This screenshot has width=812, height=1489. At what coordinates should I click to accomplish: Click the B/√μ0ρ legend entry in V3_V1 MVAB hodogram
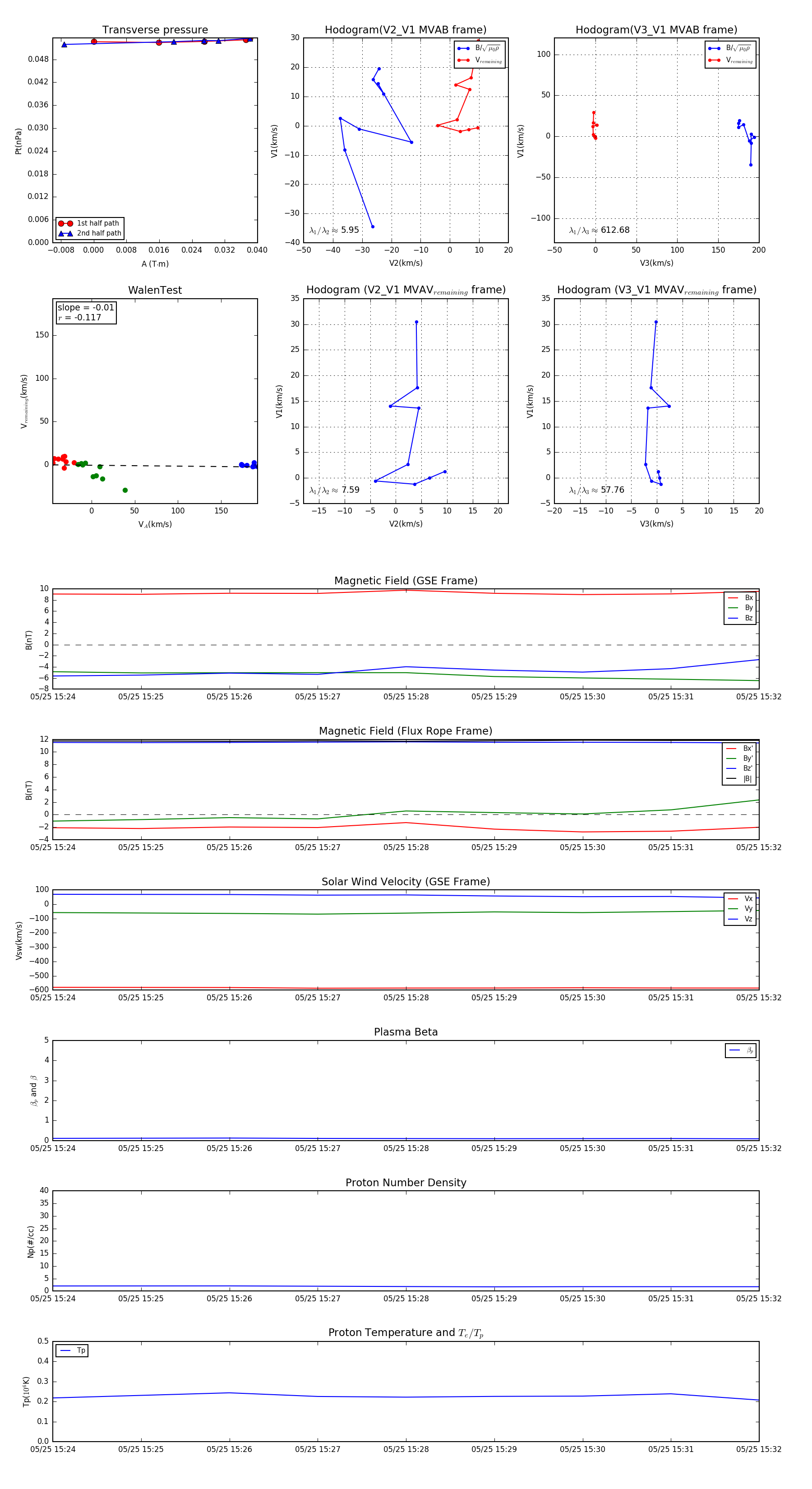pos(730,48)
